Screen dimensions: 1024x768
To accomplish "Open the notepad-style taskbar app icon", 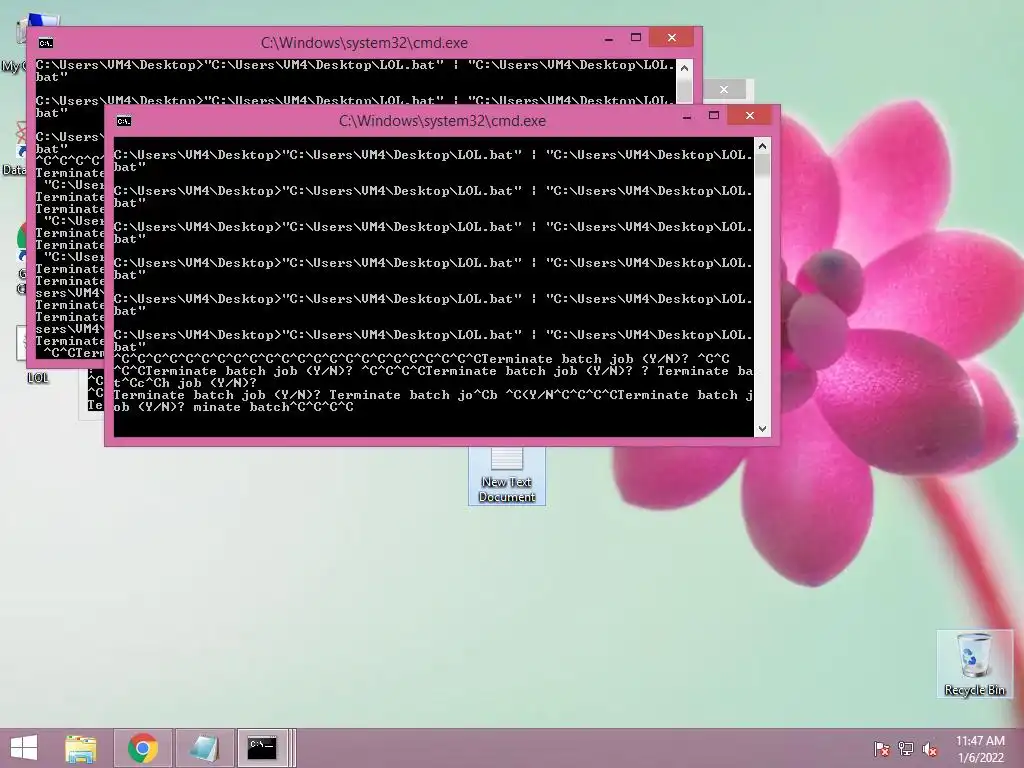I will [204, 748].
